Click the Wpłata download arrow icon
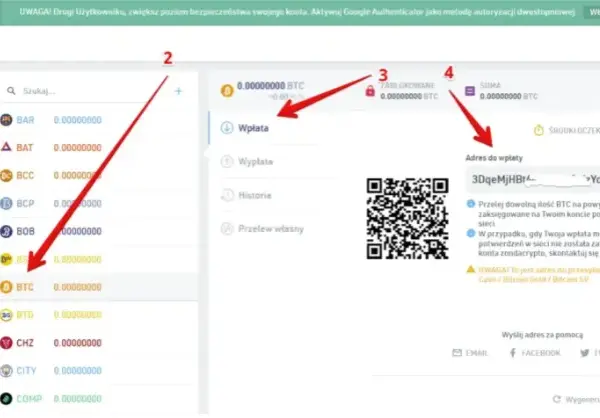 pos(227,128)
